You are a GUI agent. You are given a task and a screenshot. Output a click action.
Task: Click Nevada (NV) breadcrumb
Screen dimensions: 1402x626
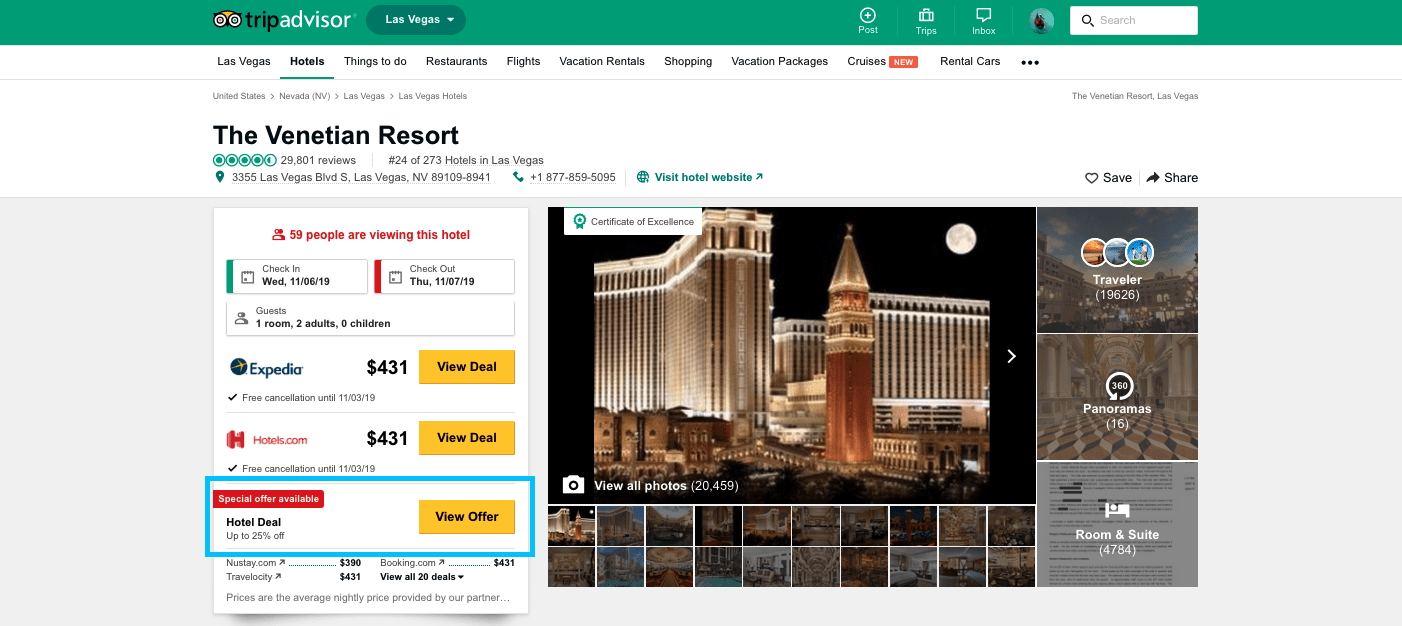(x=304, y=96)
